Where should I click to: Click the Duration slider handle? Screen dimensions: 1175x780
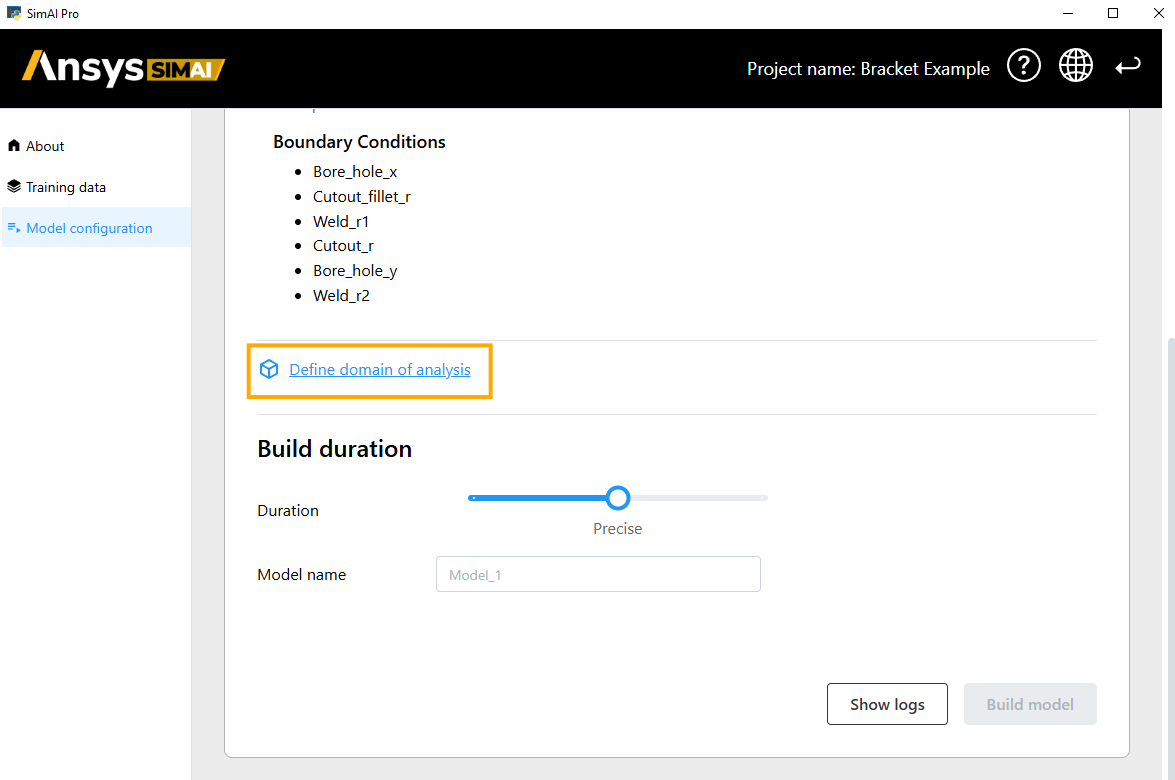coord(618,497)
